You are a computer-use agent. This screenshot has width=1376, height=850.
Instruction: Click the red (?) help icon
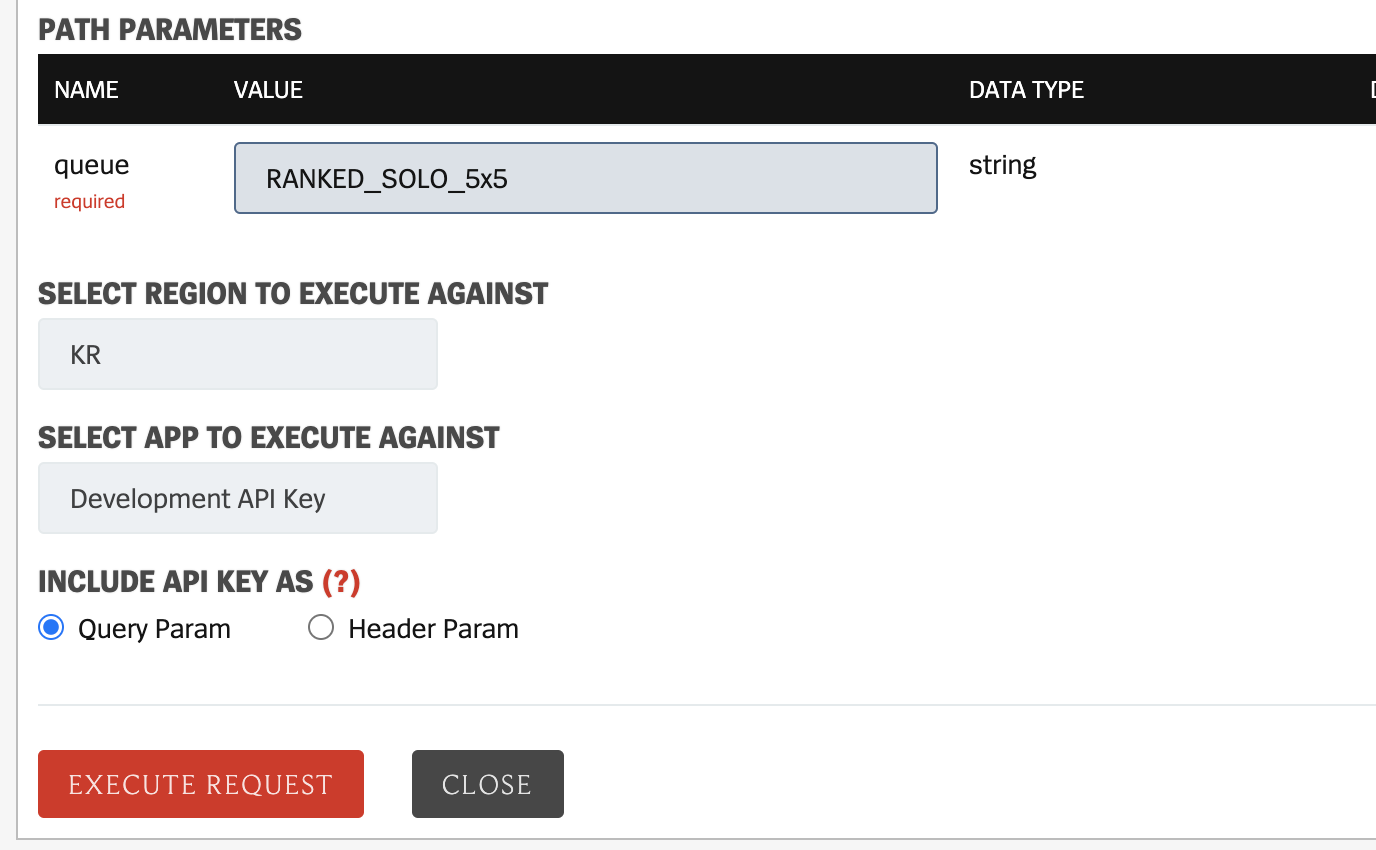[341, 581]
